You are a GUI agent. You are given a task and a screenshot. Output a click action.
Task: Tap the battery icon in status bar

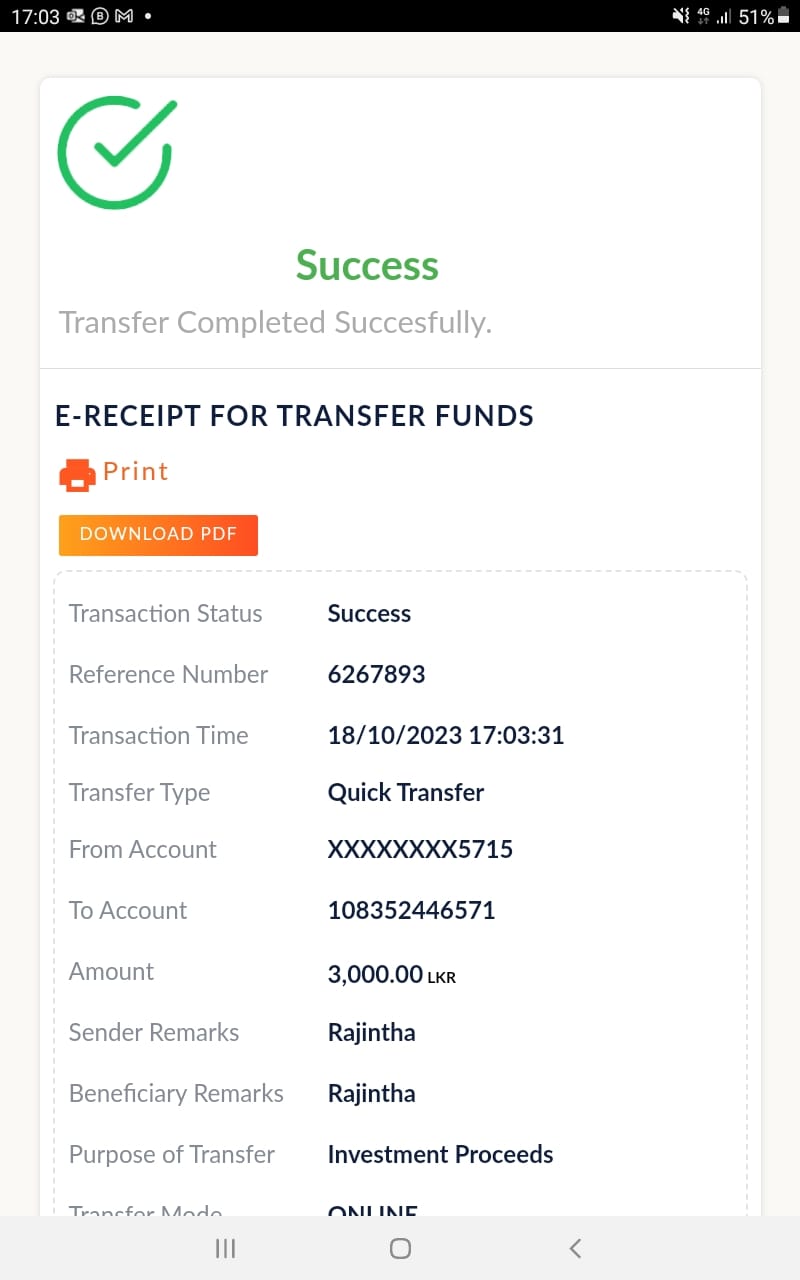pos(783,16)
